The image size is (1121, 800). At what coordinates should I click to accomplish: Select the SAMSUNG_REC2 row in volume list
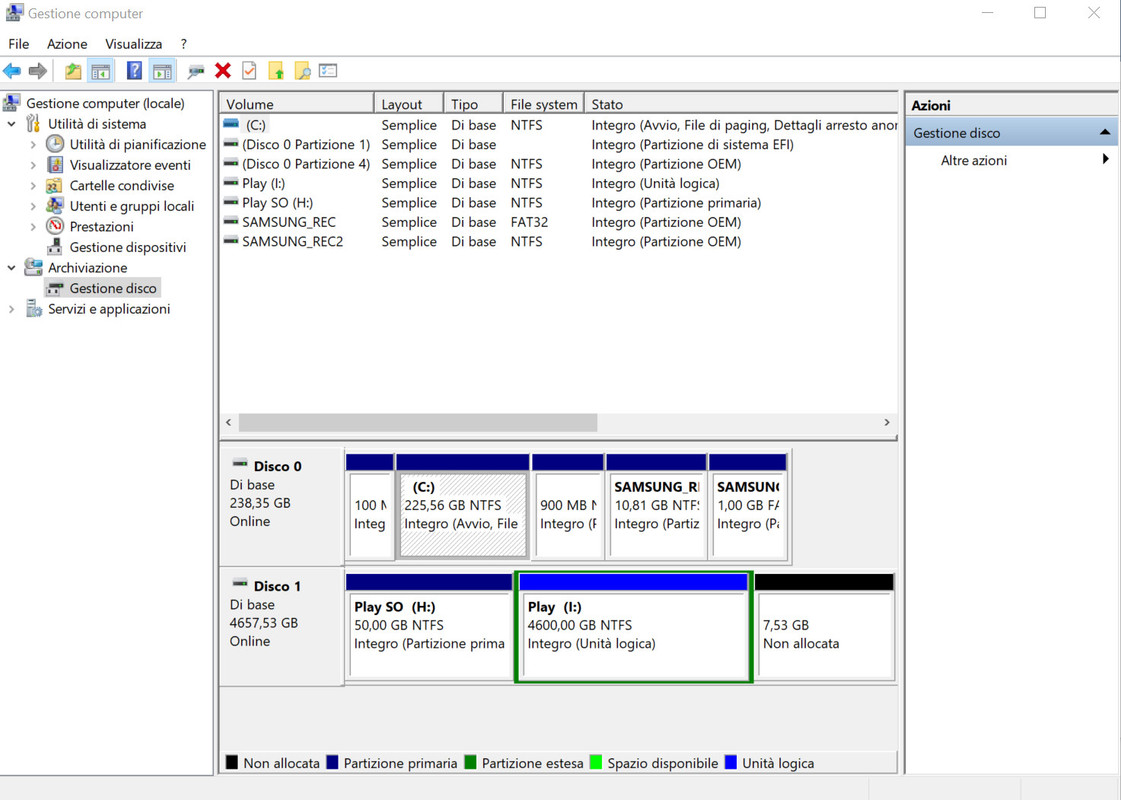558,242
